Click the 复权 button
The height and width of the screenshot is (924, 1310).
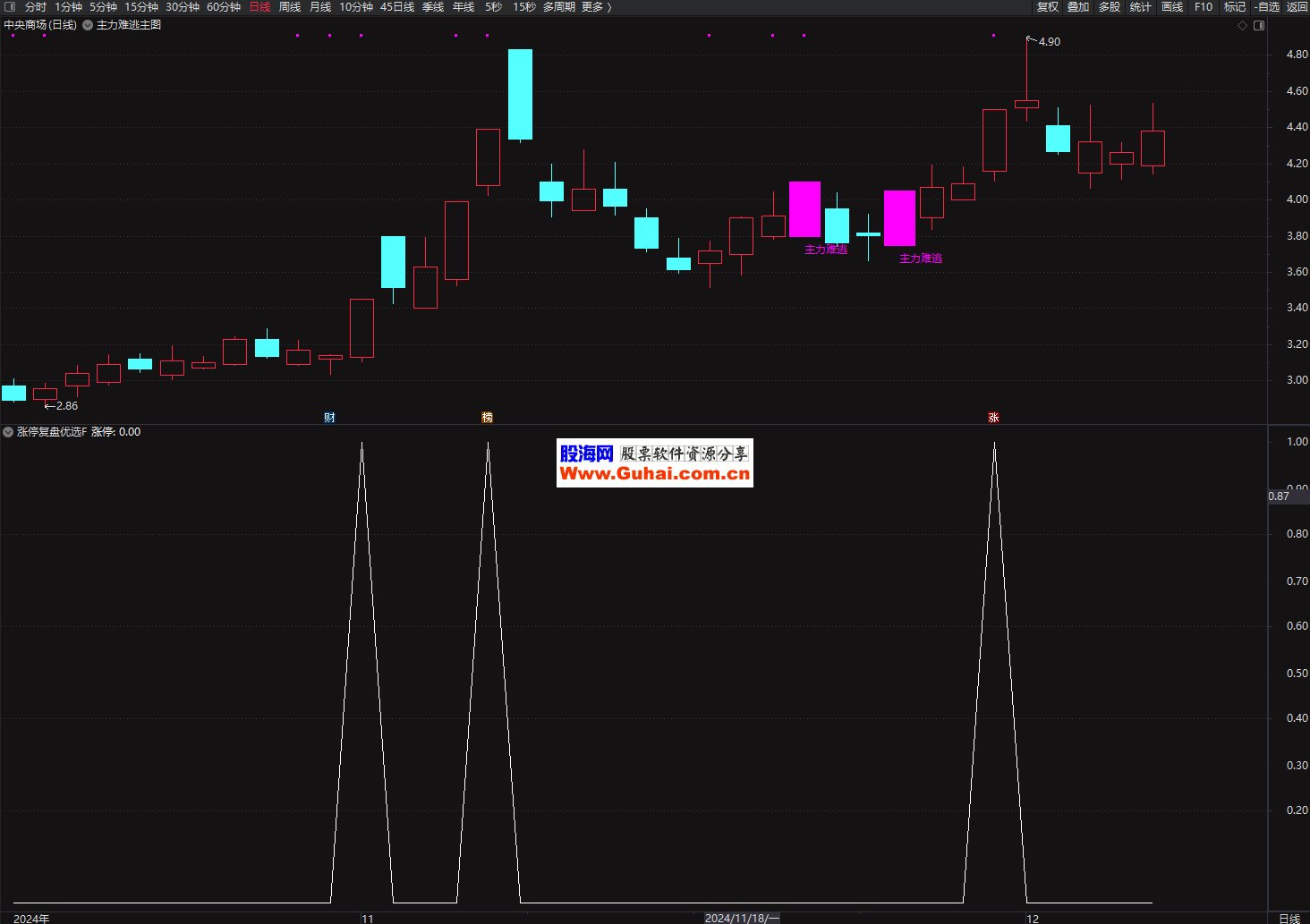pos(1048,7)
